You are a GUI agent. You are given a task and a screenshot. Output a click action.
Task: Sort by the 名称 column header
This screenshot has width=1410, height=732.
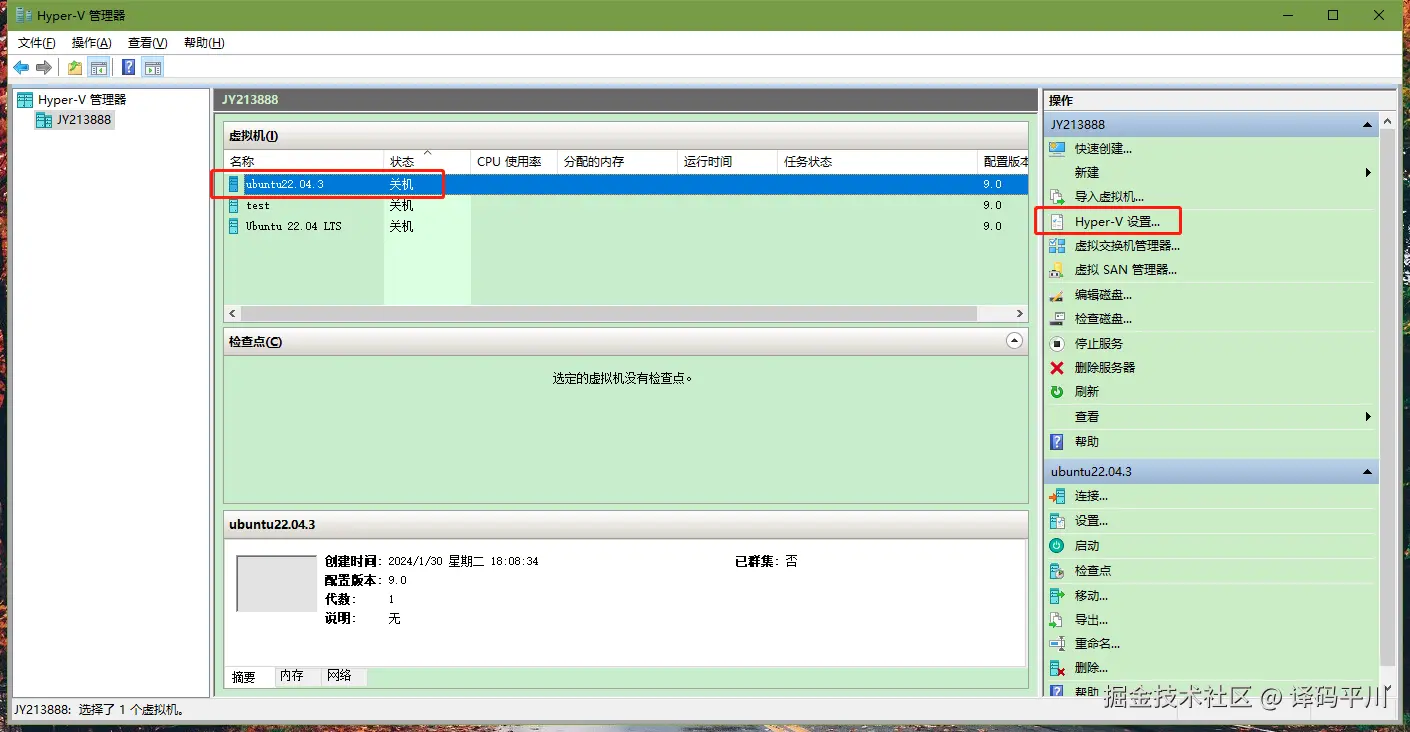(x=304, y=162)
